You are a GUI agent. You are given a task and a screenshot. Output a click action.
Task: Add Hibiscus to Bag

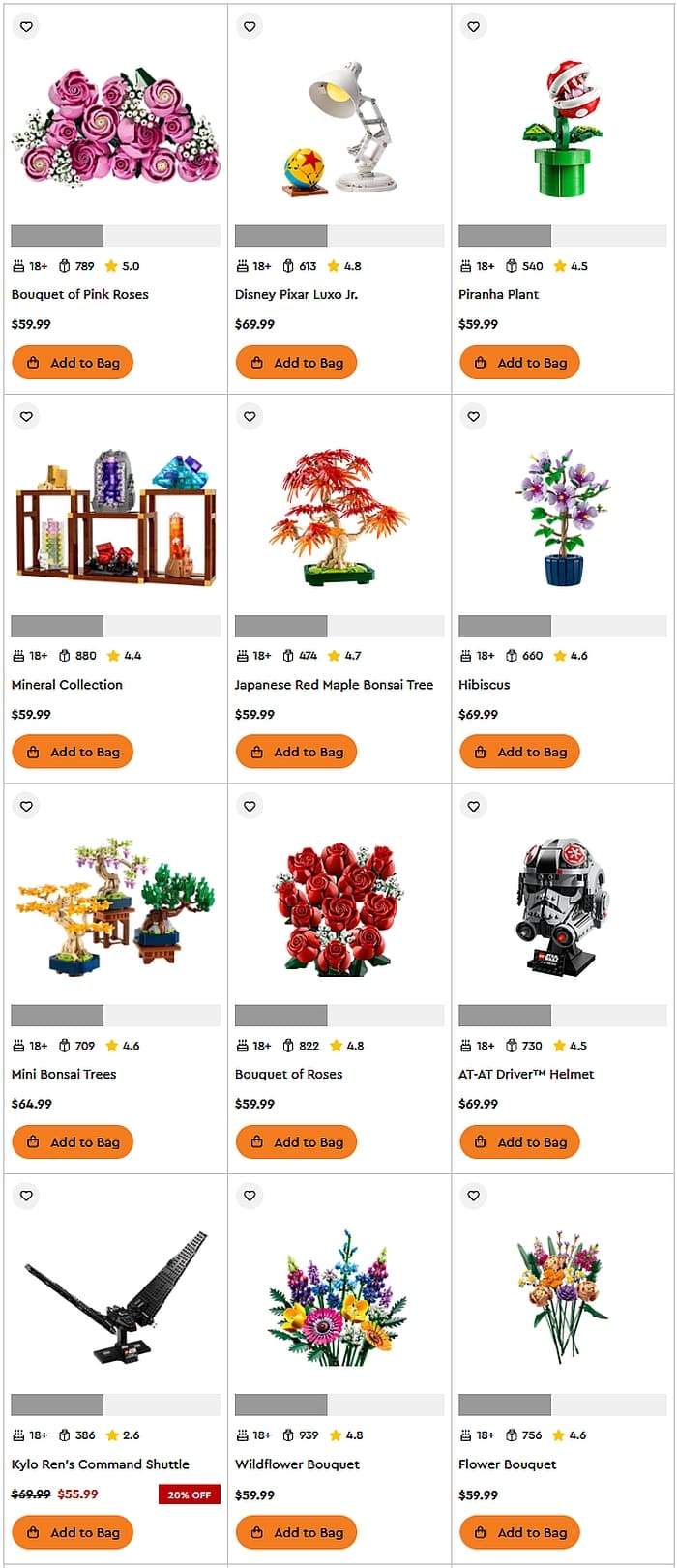[519, 752]
